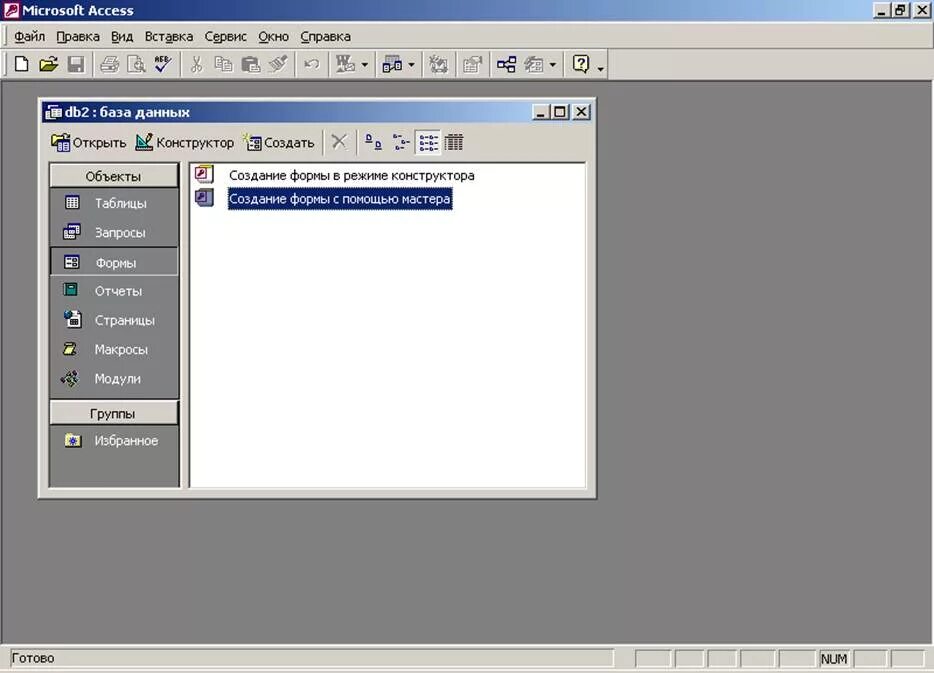
Task: Close the db2 database window
Action: point(581,112)
